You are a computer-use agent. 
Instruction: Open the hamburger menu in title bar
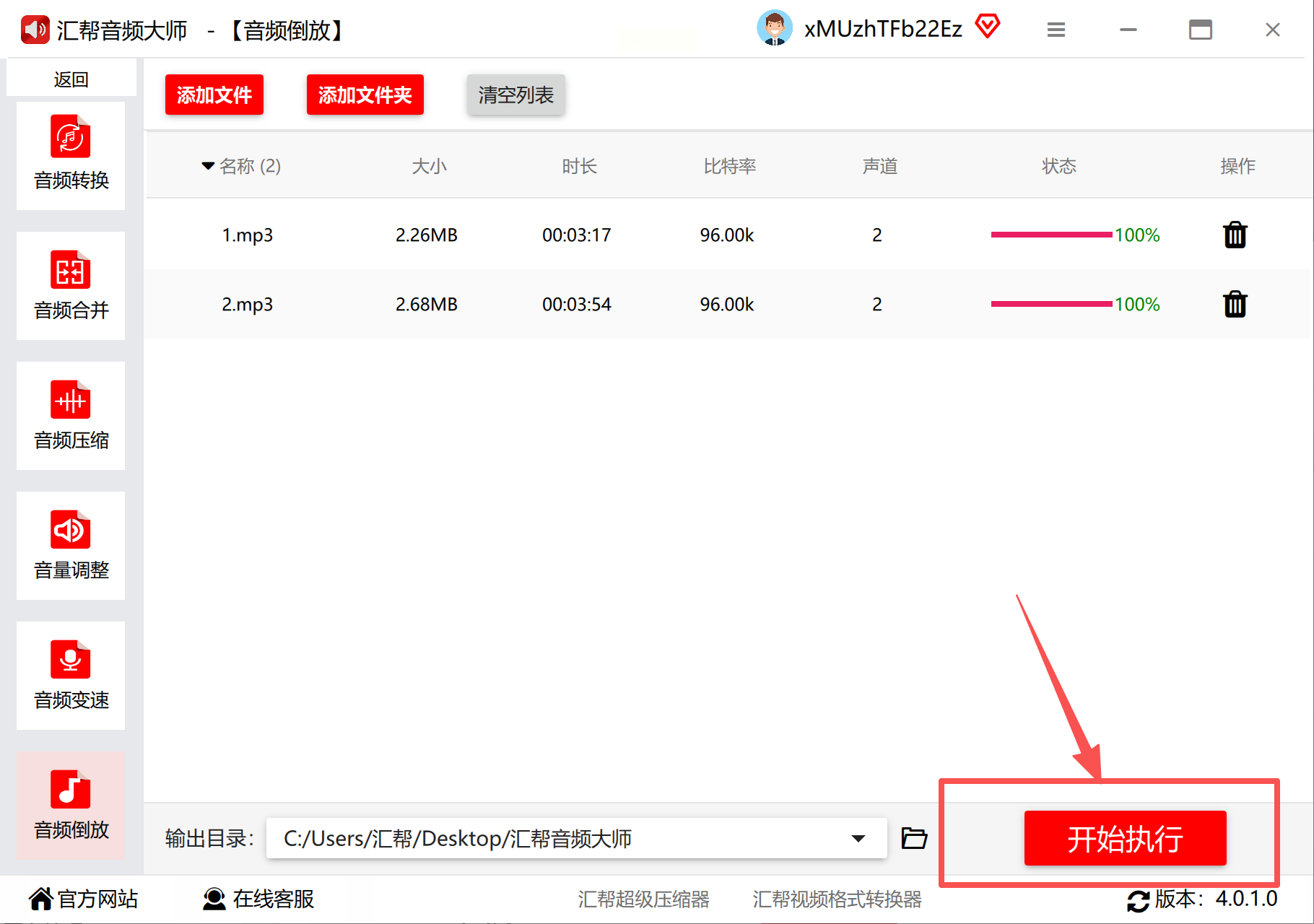point(1056,30)
